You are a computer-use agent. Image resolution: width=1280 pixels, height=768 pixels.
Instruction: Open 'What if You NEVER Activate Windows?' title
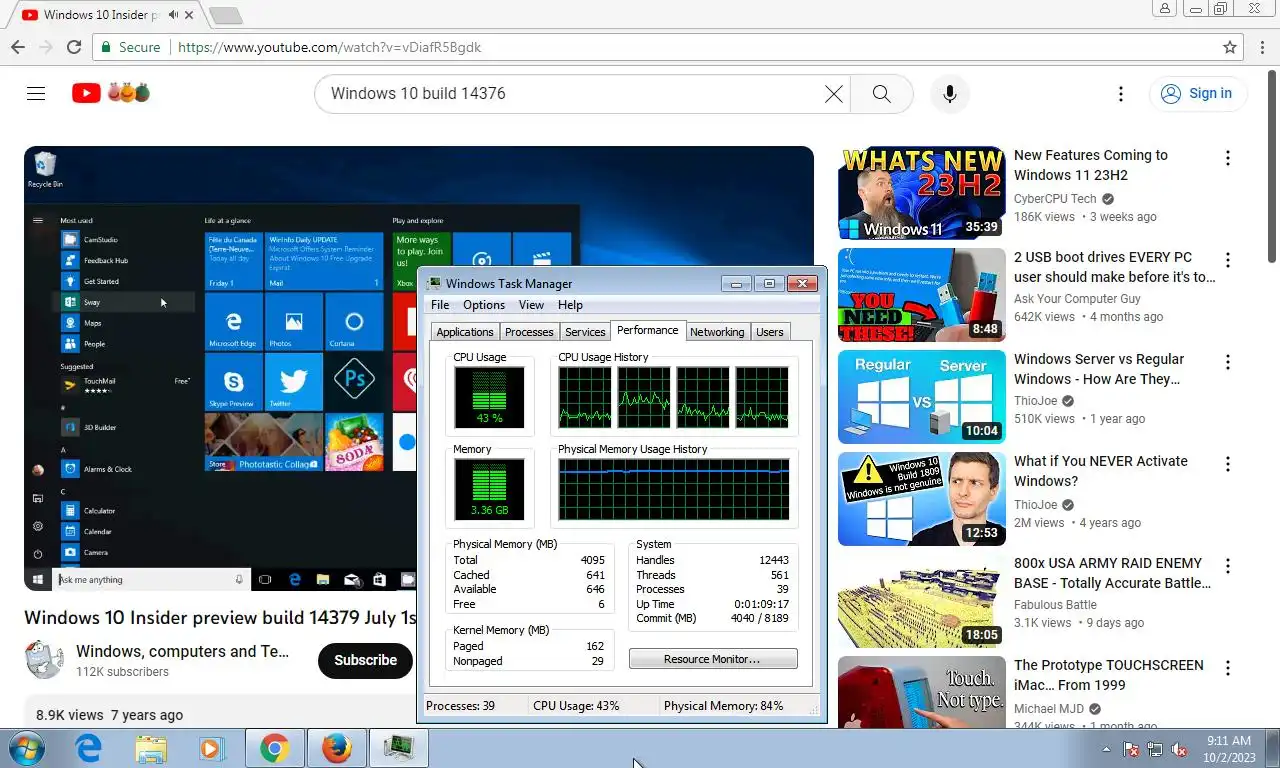[1101, 471]
